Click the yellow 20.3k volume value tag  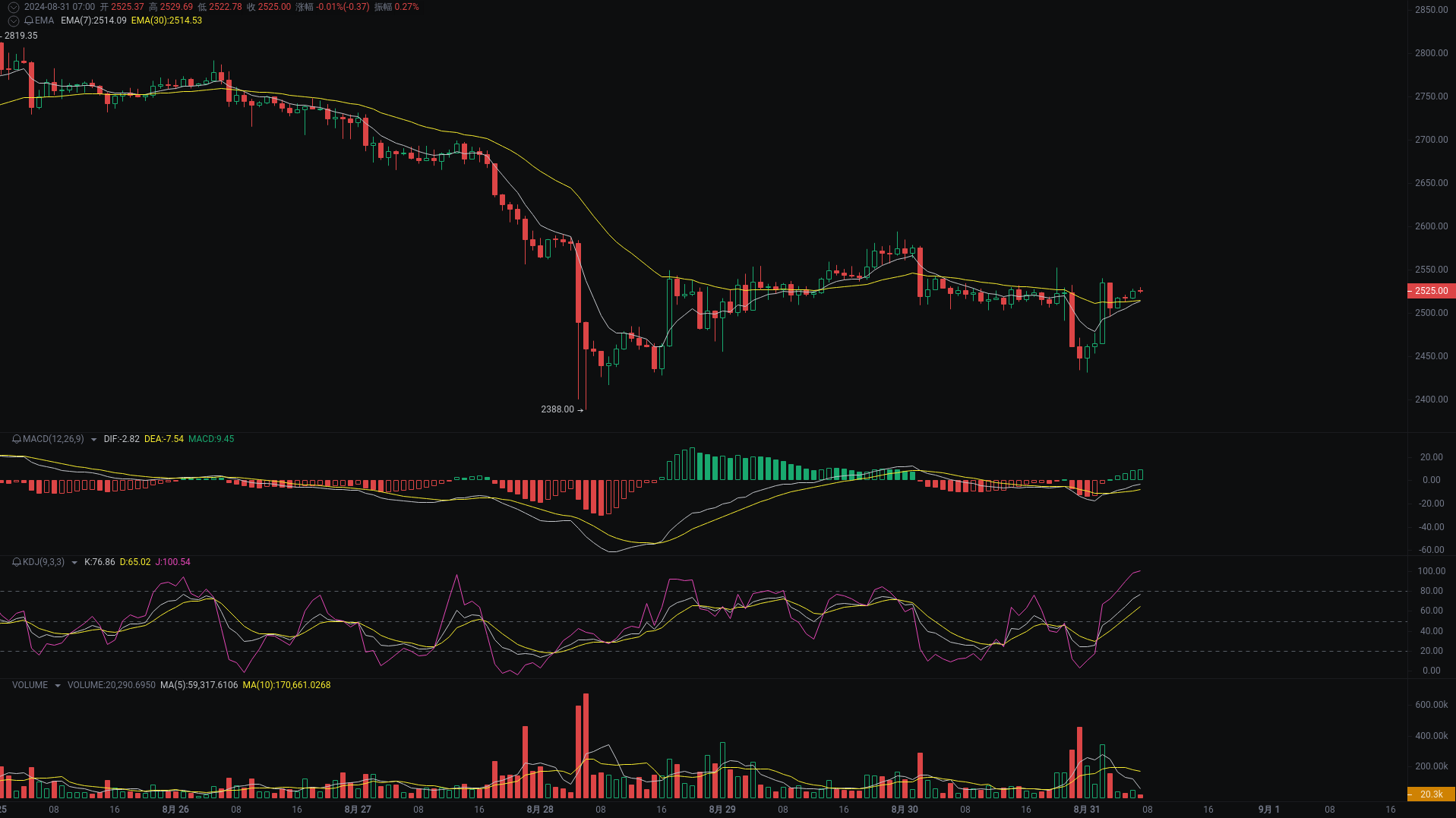[x=1430, y=794]
